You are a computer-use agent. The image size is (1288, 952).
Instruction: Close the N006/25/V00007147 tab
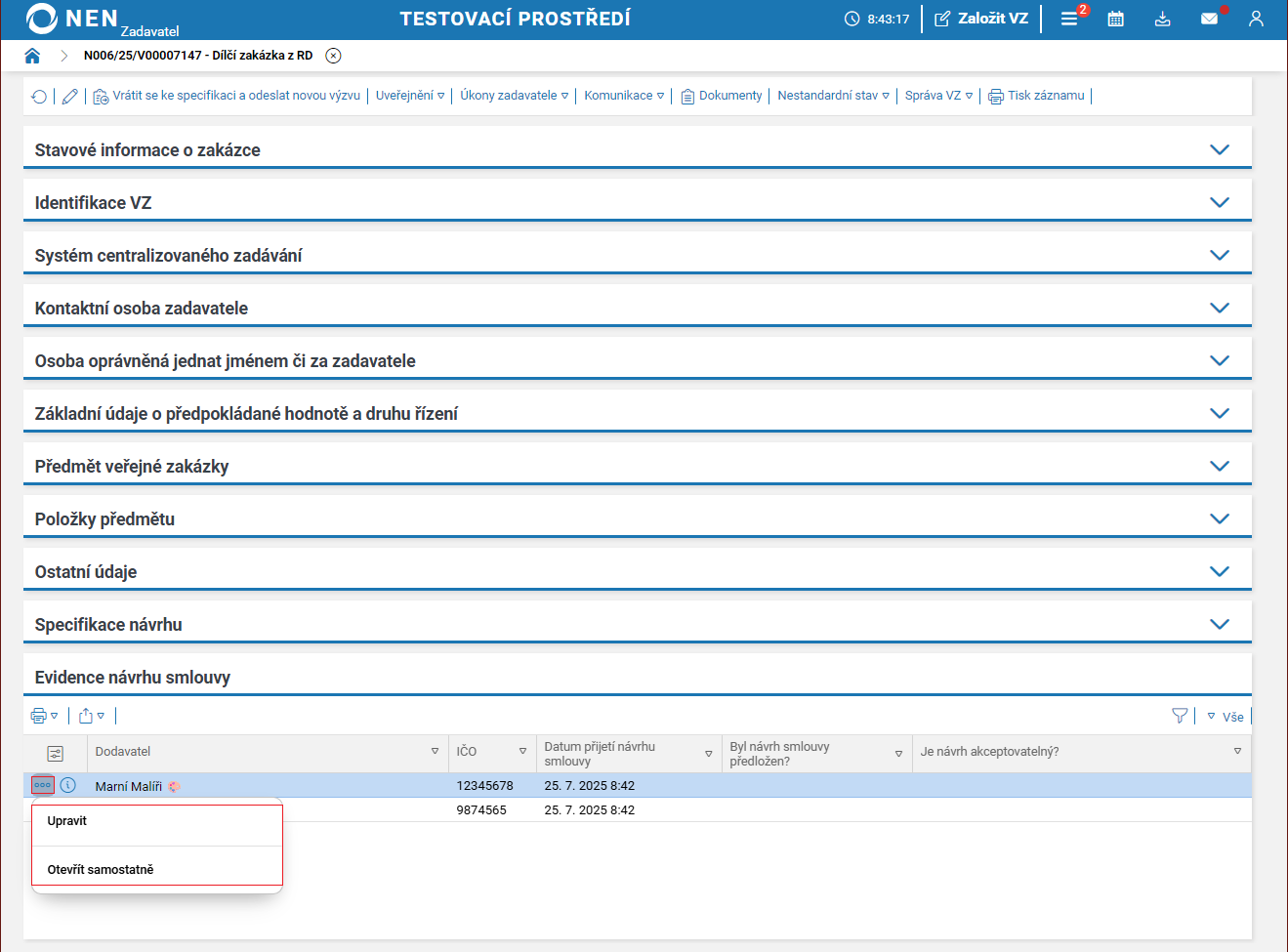coord(333,56)
